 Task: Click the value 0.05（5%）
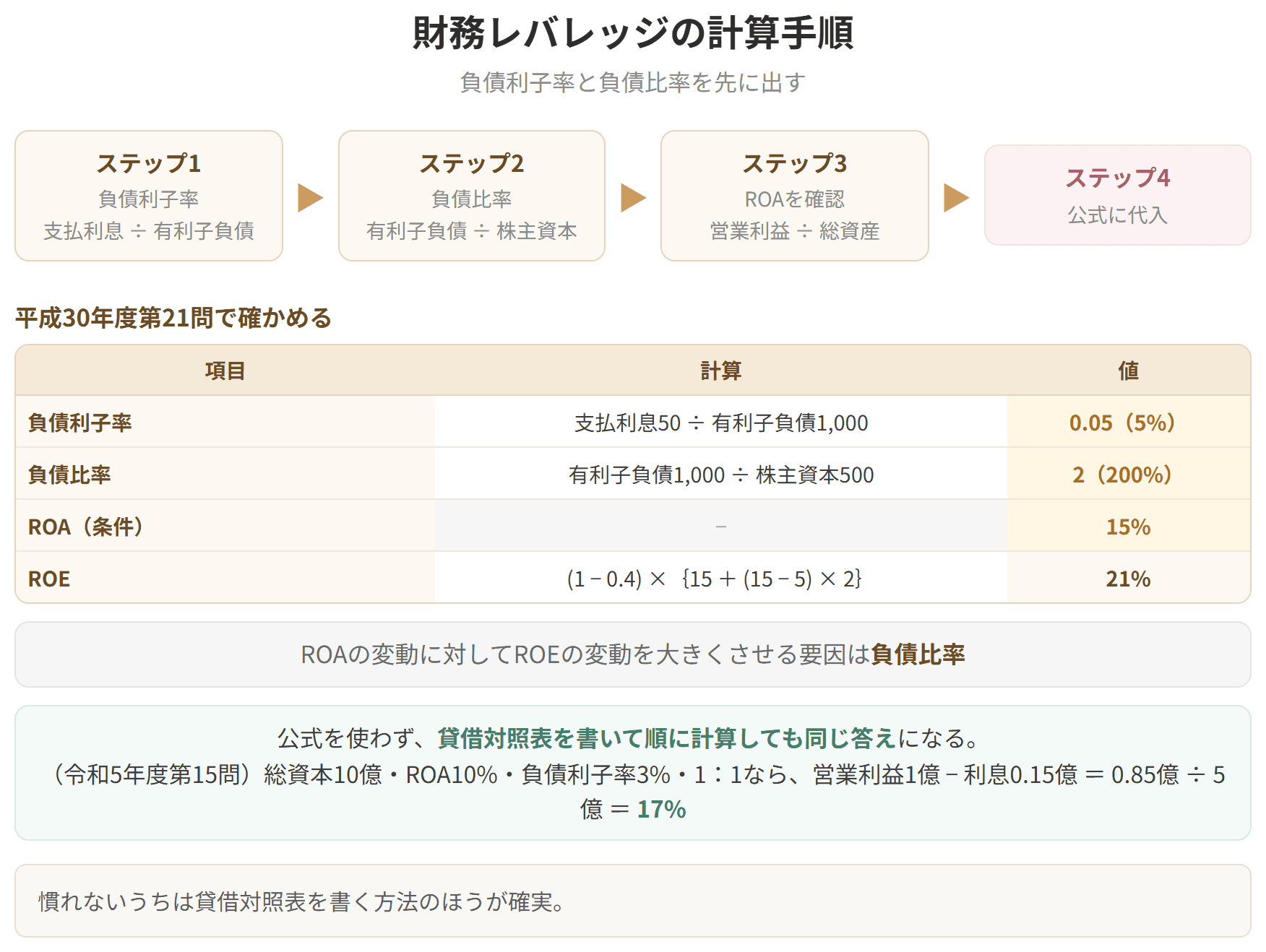tap(1123, 423)
